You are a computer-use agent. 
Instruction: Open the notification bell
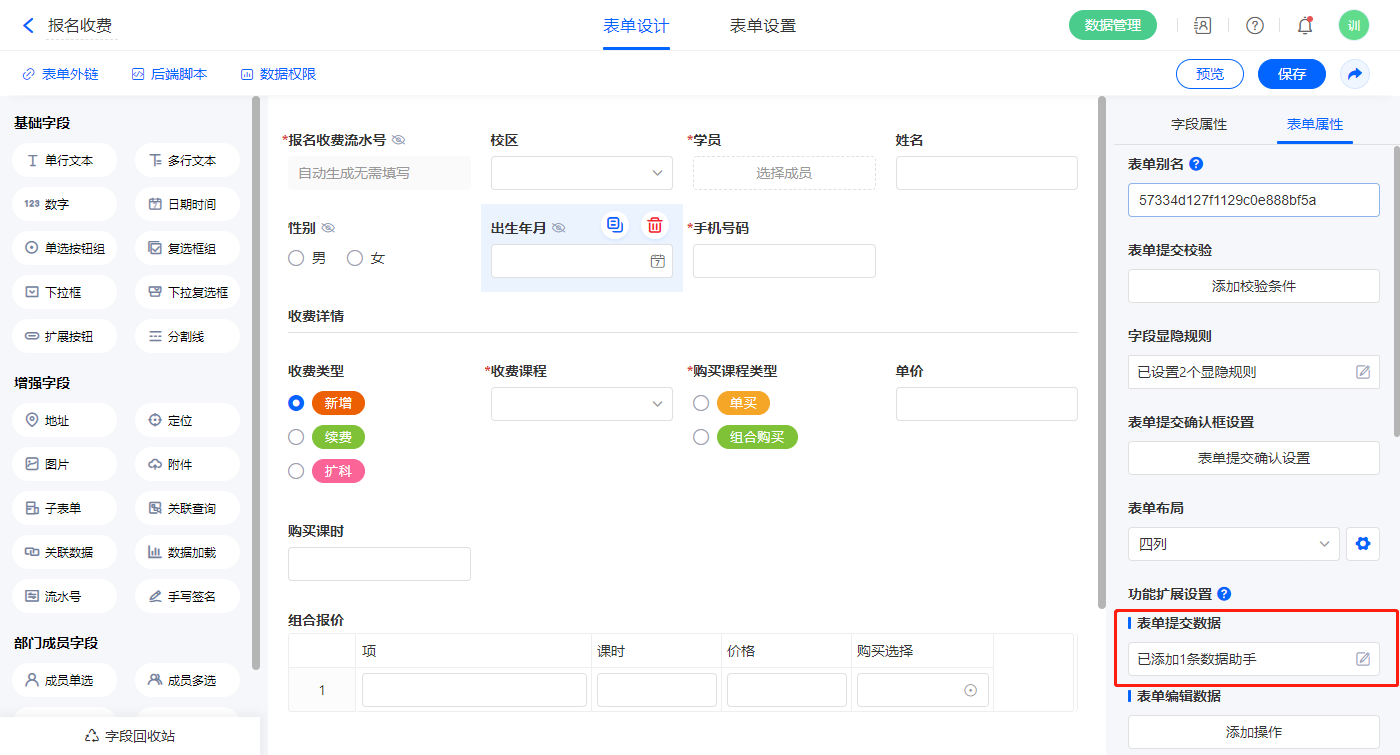click(1304, 26)
